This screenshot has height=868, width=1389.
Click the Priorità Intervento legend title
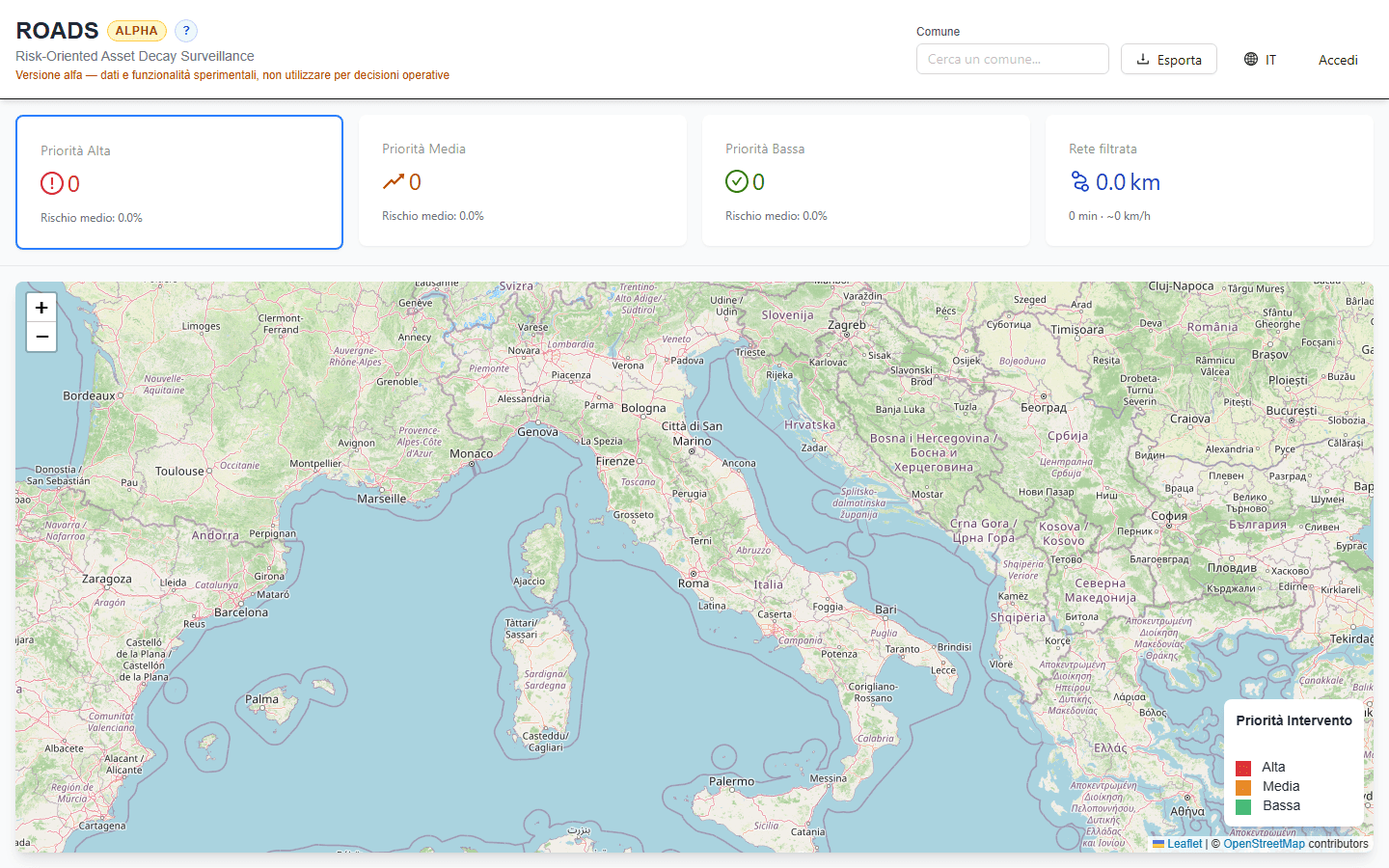coord(1294,720)
